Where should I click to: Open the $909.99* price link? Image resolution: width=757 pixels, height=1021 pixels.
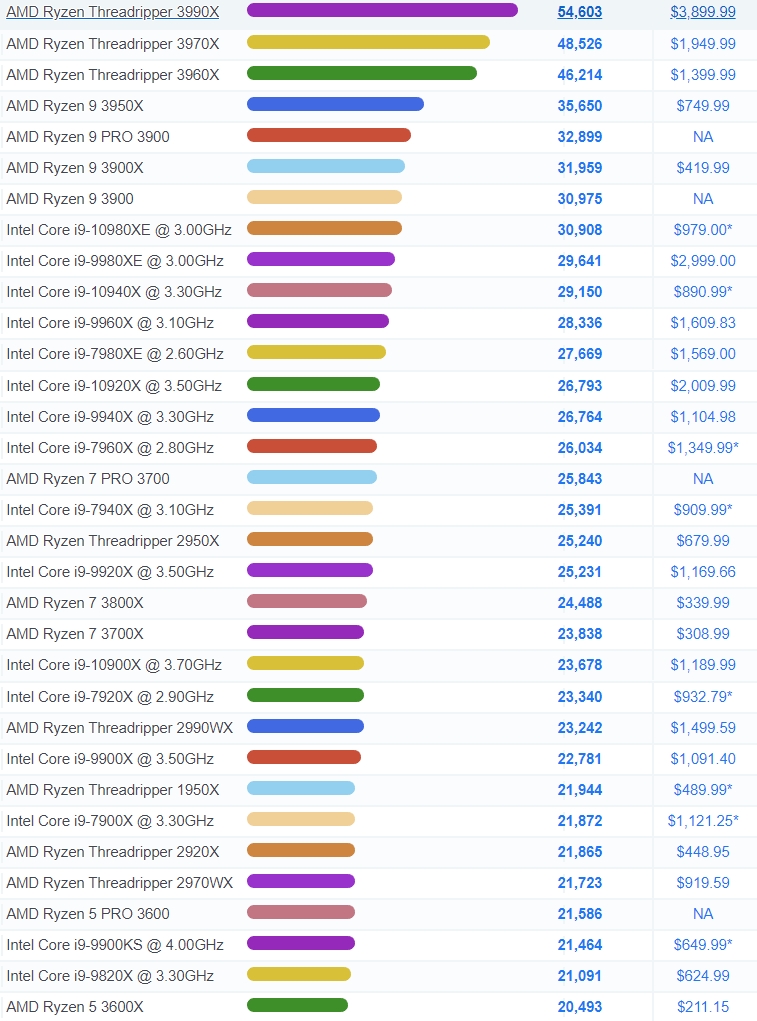coord(703,510)
